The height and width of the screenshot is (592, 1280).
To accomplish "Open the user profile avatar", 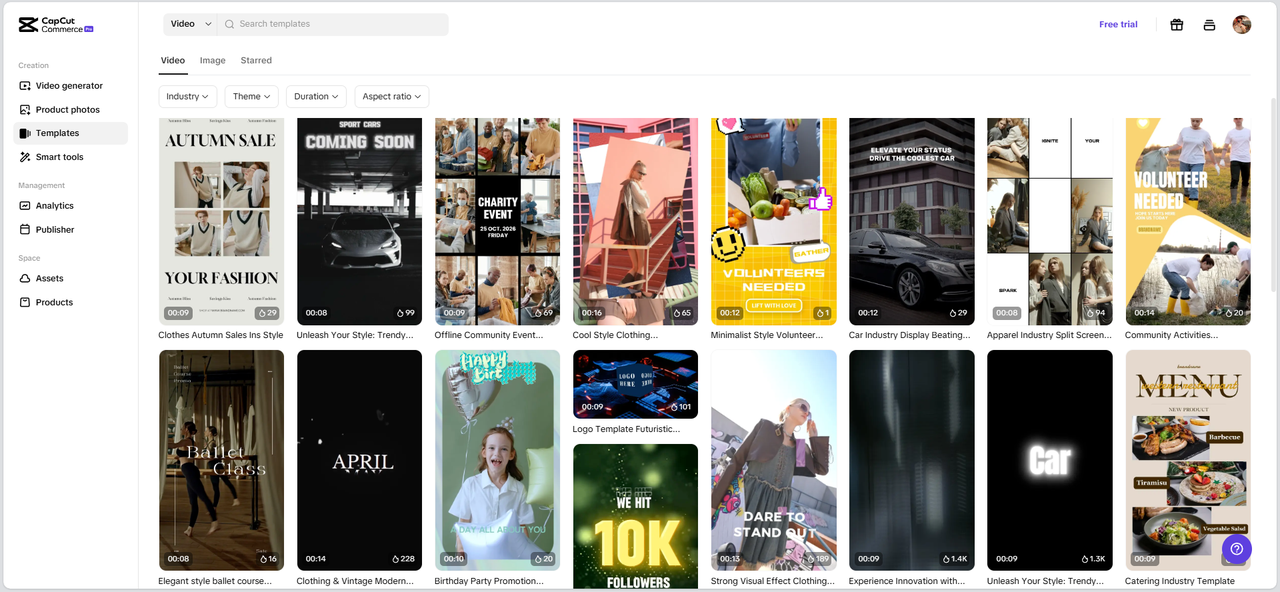I will click(x=1241, y=25).
